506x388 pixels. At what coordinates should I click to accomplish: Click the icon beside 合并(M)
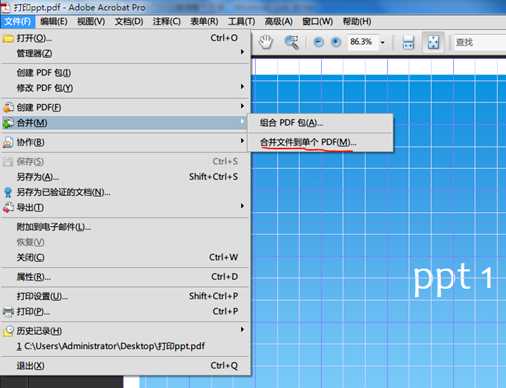(8, 123)
